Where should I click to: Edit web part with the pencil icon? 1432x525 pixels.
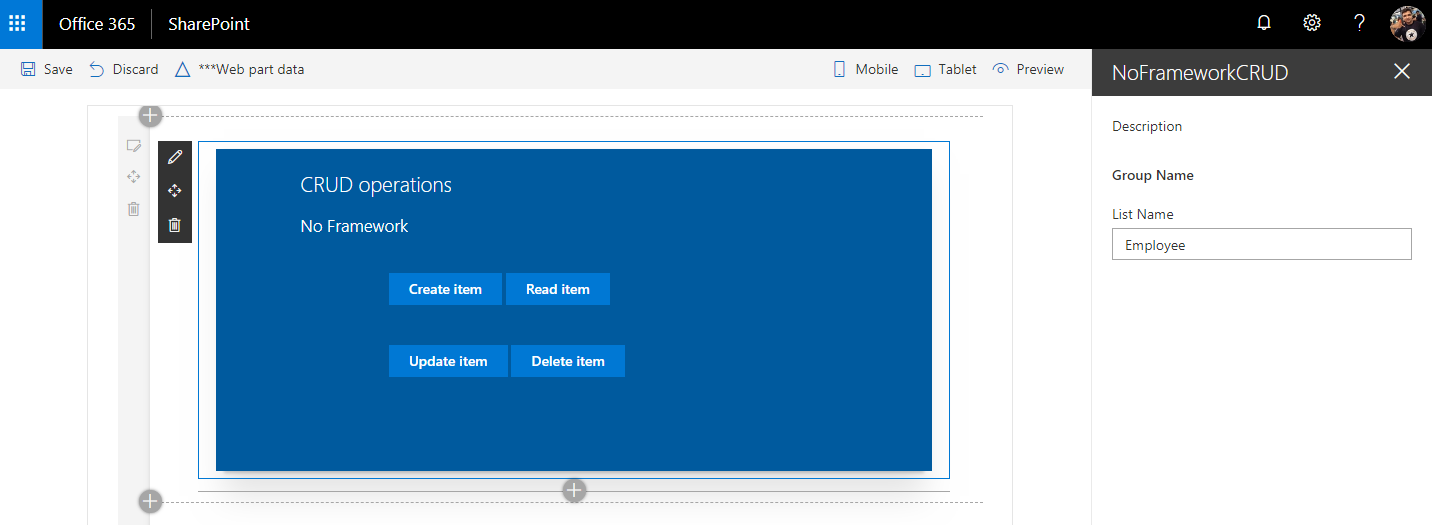(x=175, y=157)
